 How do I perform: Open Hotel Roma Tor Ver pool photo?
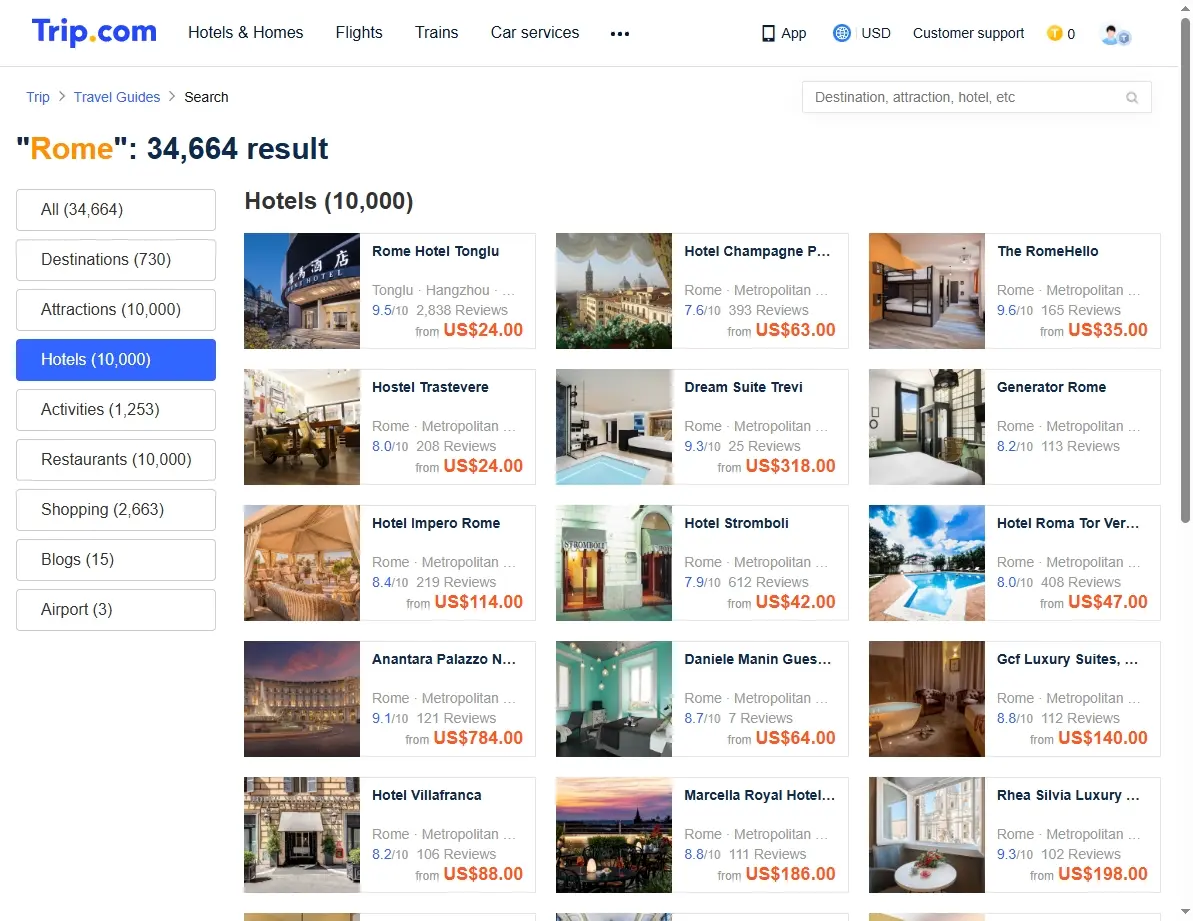coord(927,563)
